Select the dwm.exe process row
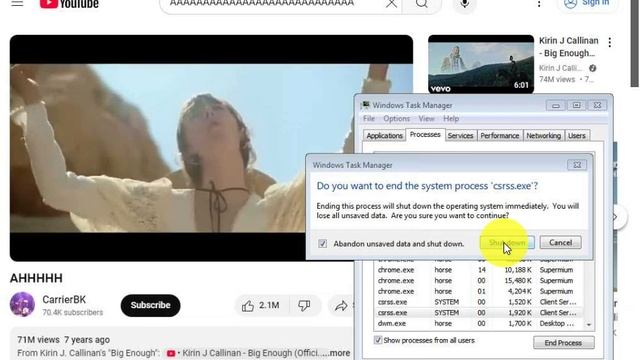Image resolution: width=640 pixels, height=360 pixels. coord(478,323)
